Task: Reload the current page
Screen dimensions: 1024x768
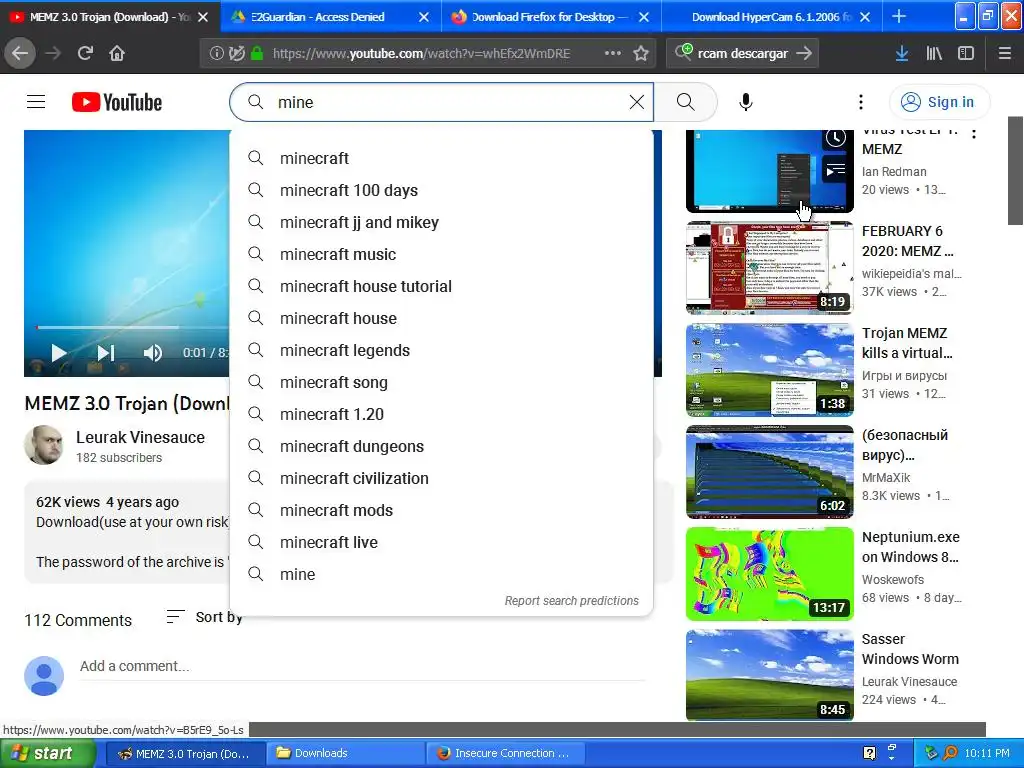Action: [x=85, y=53]
